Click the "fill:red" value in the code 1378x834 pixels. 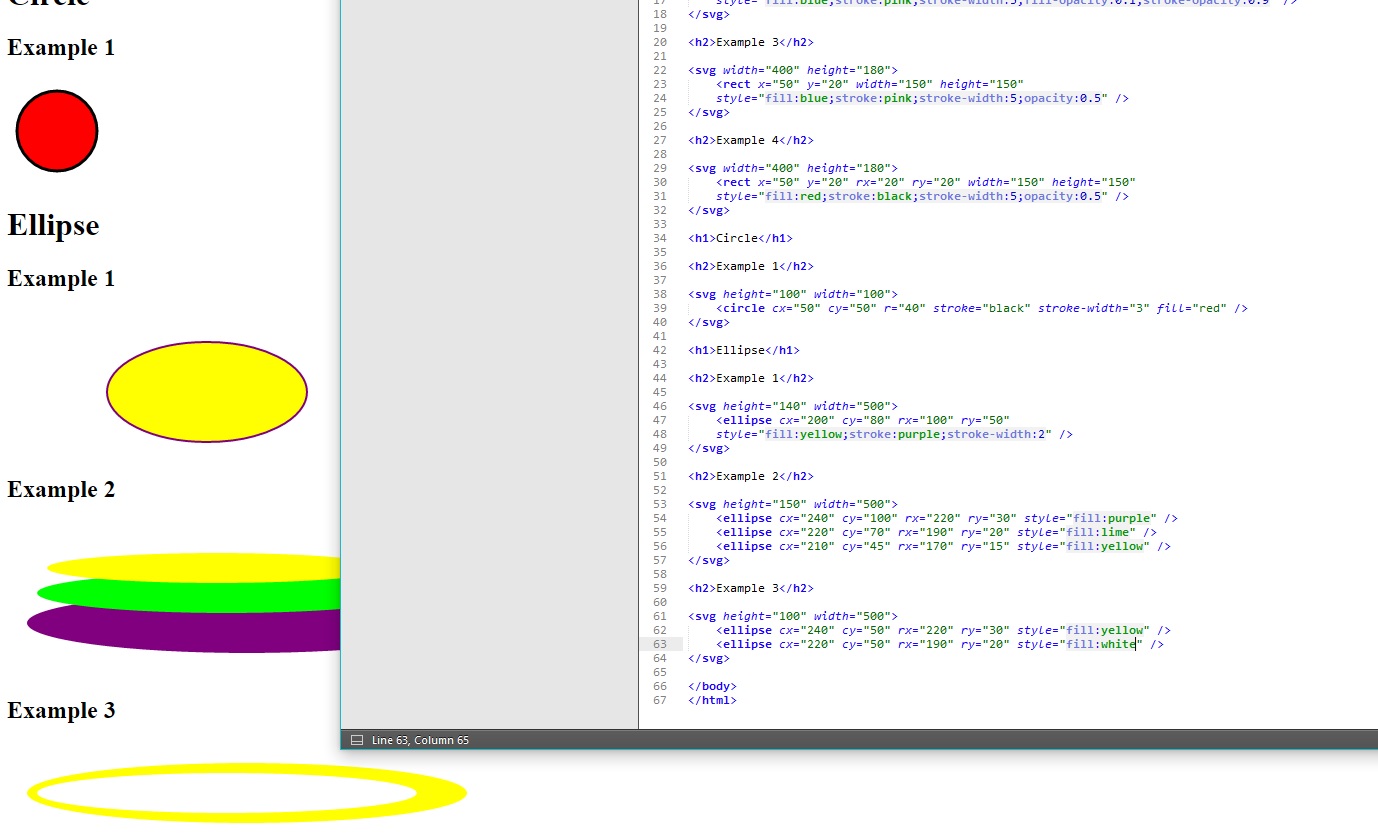797,196
